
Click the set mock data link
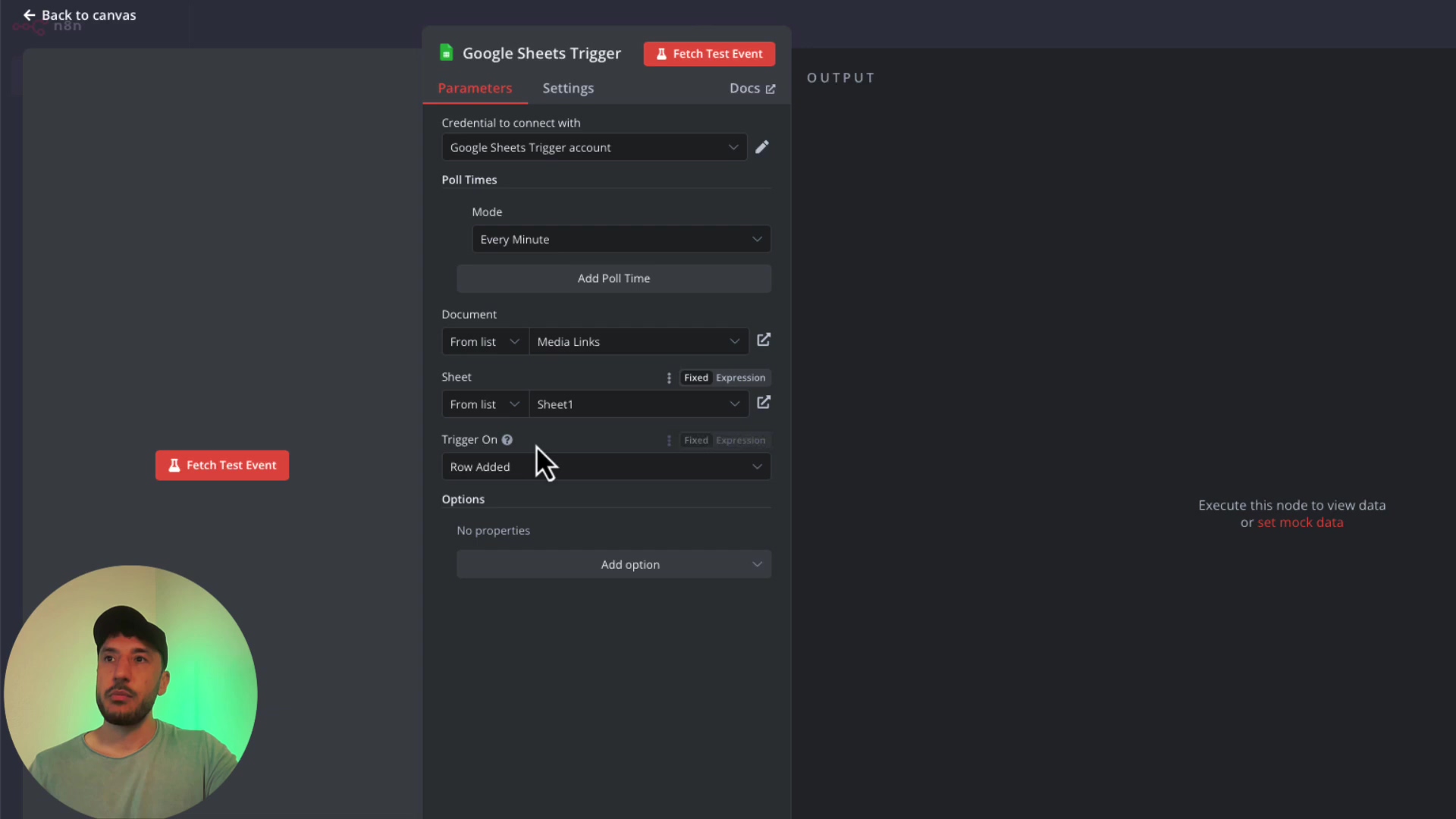point(1300,522)
